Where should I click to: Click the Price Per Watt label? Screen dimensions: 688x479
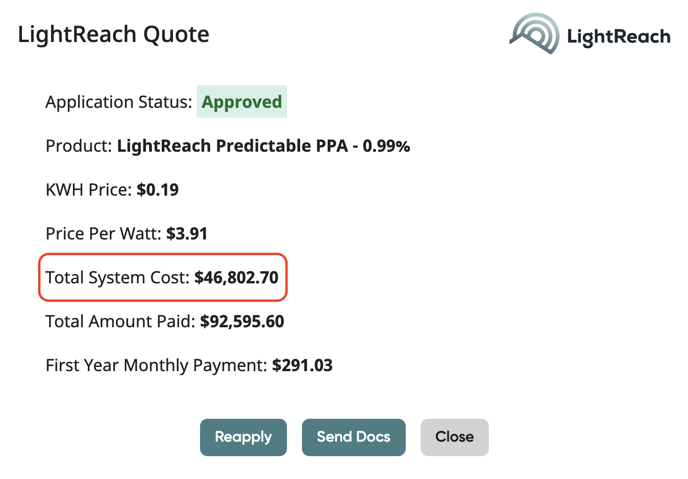[x=104, y=233]
